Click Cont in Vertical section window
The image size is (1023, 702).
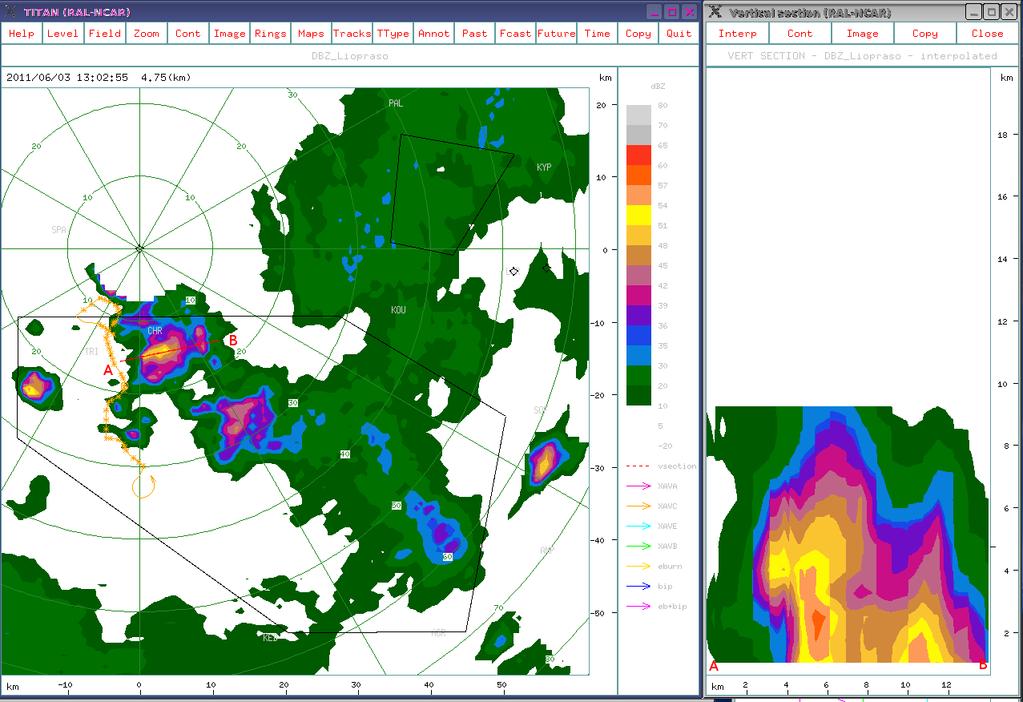(800, 33)
